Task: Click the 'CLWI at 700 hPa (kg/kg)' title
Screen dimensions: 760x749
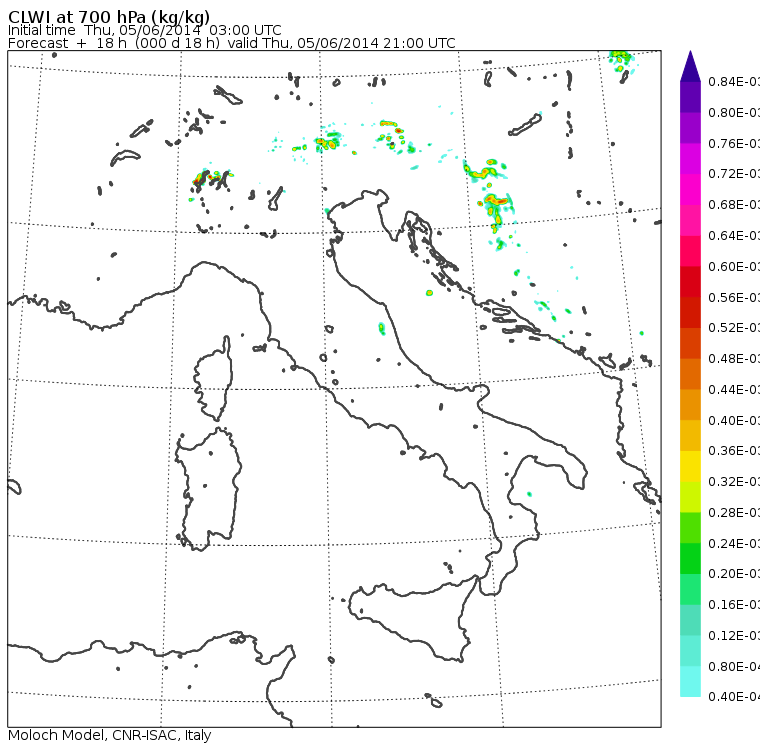Action: (x=109, y=17)
